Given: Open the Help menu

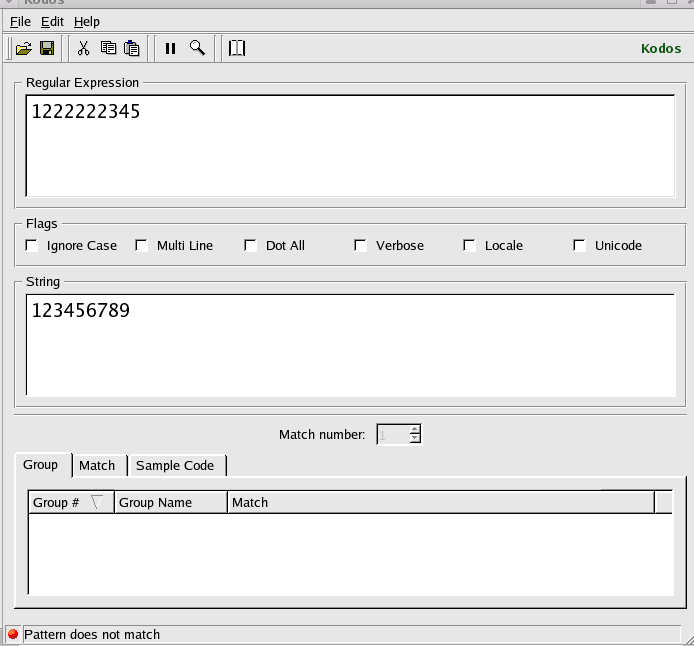Looking at the screenshot, I should 87,21.
